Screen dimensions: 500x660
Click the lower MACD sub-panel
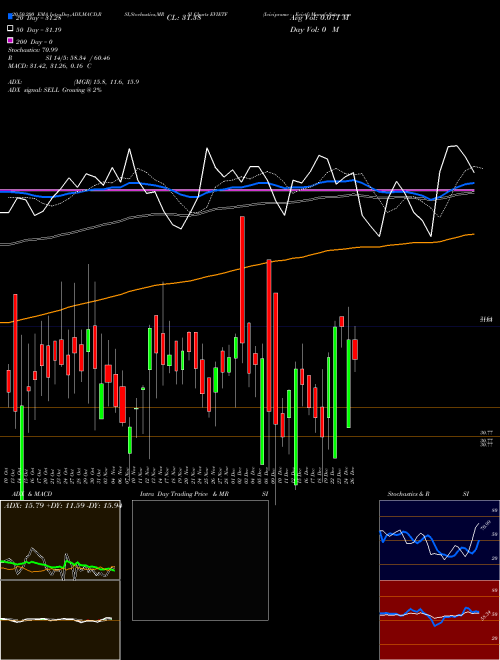pyautogui.click(x=60, y=620)
